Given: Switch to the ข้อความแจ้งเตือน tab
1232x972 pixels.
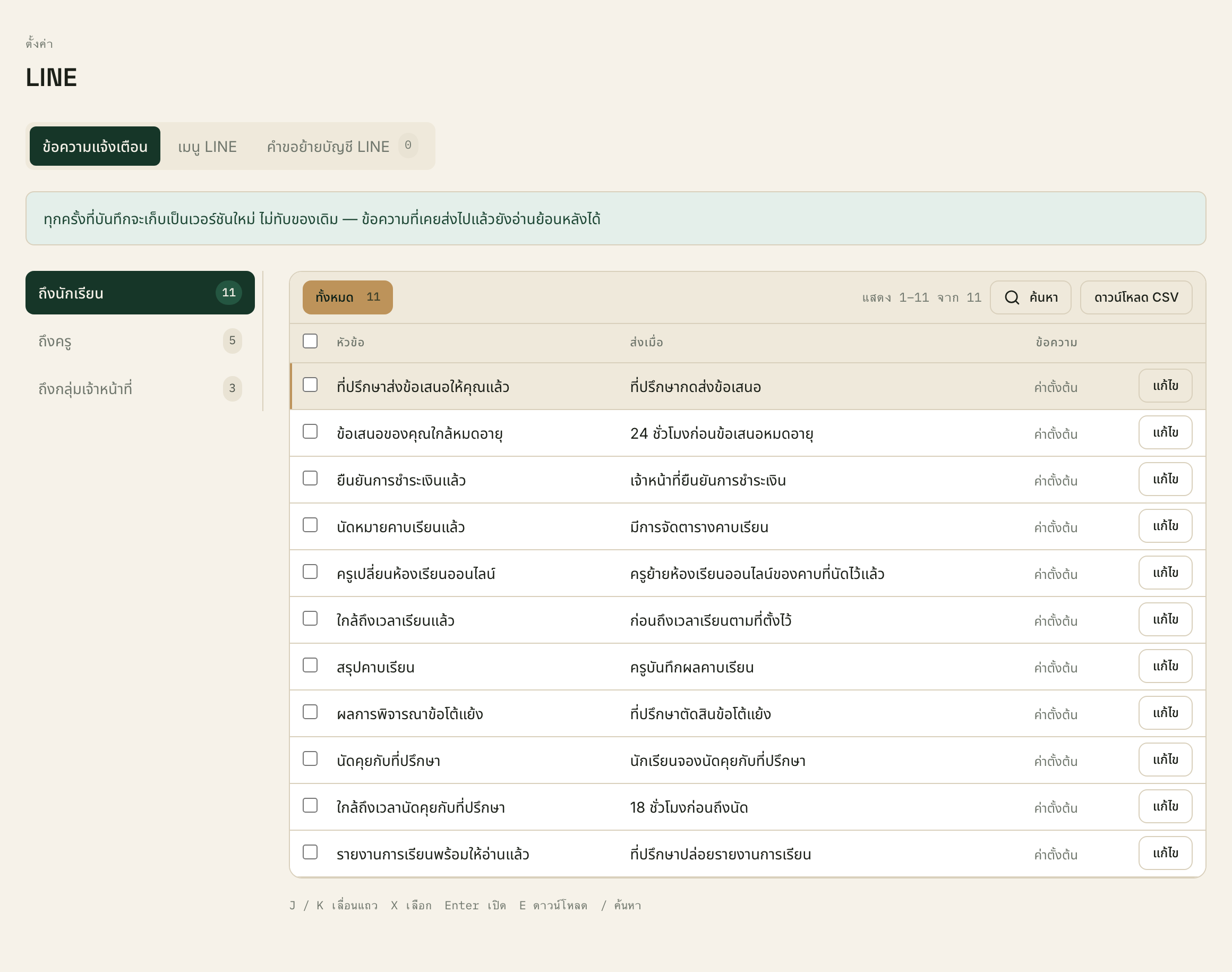Looking at the screenshot, I should (x=95, y=146).
